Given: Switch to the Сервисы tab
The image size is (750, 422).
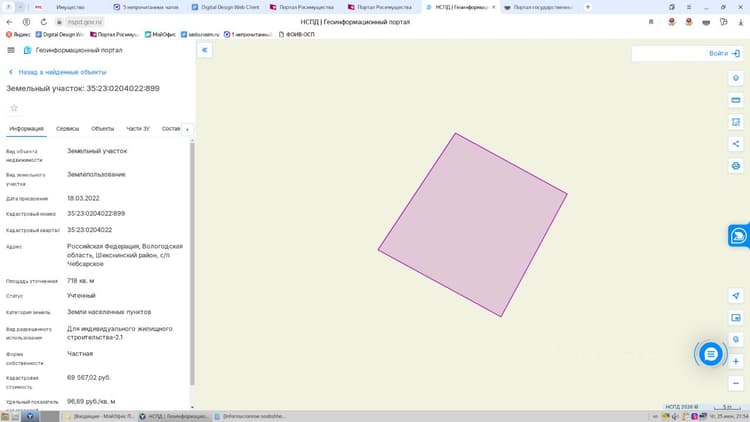Looking at the screenshot, I should point(67,129).
